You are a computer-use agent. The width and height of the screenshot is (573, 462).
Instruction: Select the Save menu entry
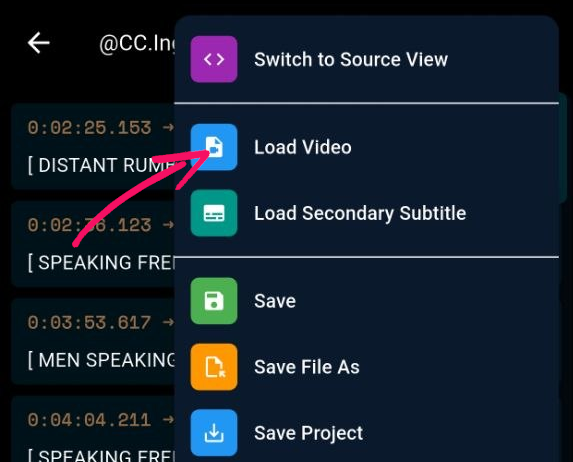coord(367,301)
